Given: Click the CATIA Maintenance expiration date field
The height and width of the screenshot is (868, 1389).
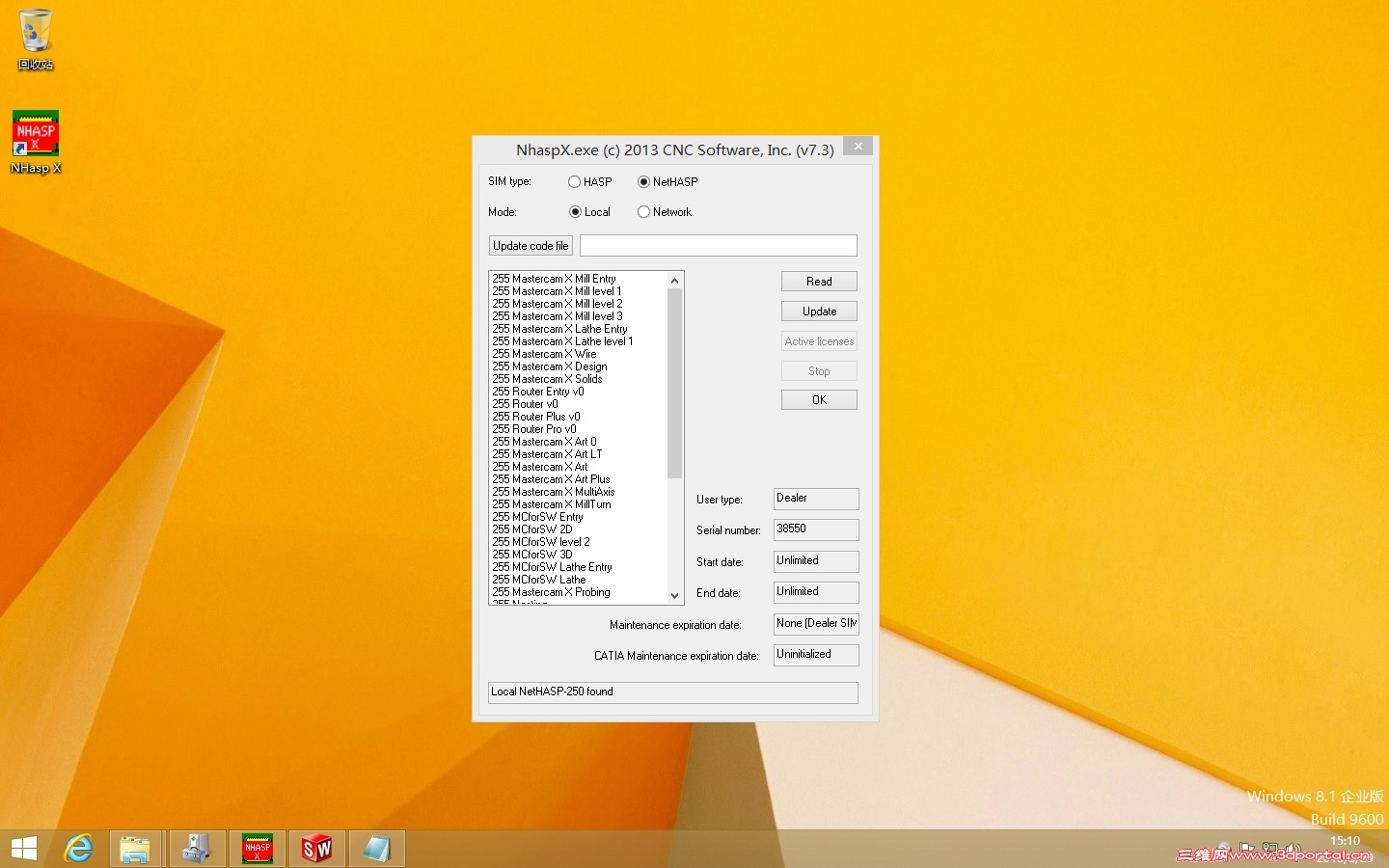Looking at the screenshot, I should 816,655.
